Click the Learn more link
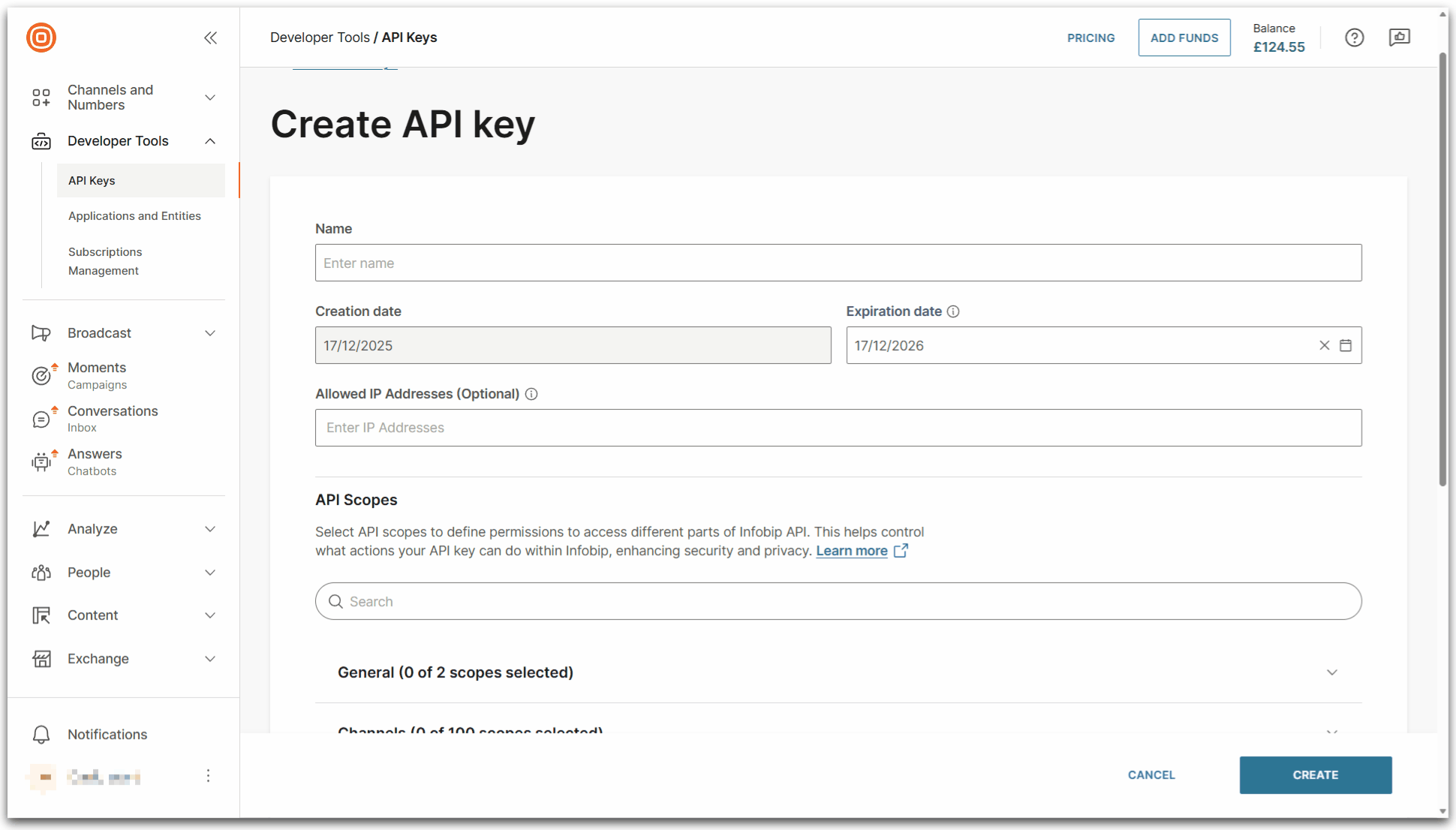Viewport: 1456px width, 830px height. (x=852, y=550)
